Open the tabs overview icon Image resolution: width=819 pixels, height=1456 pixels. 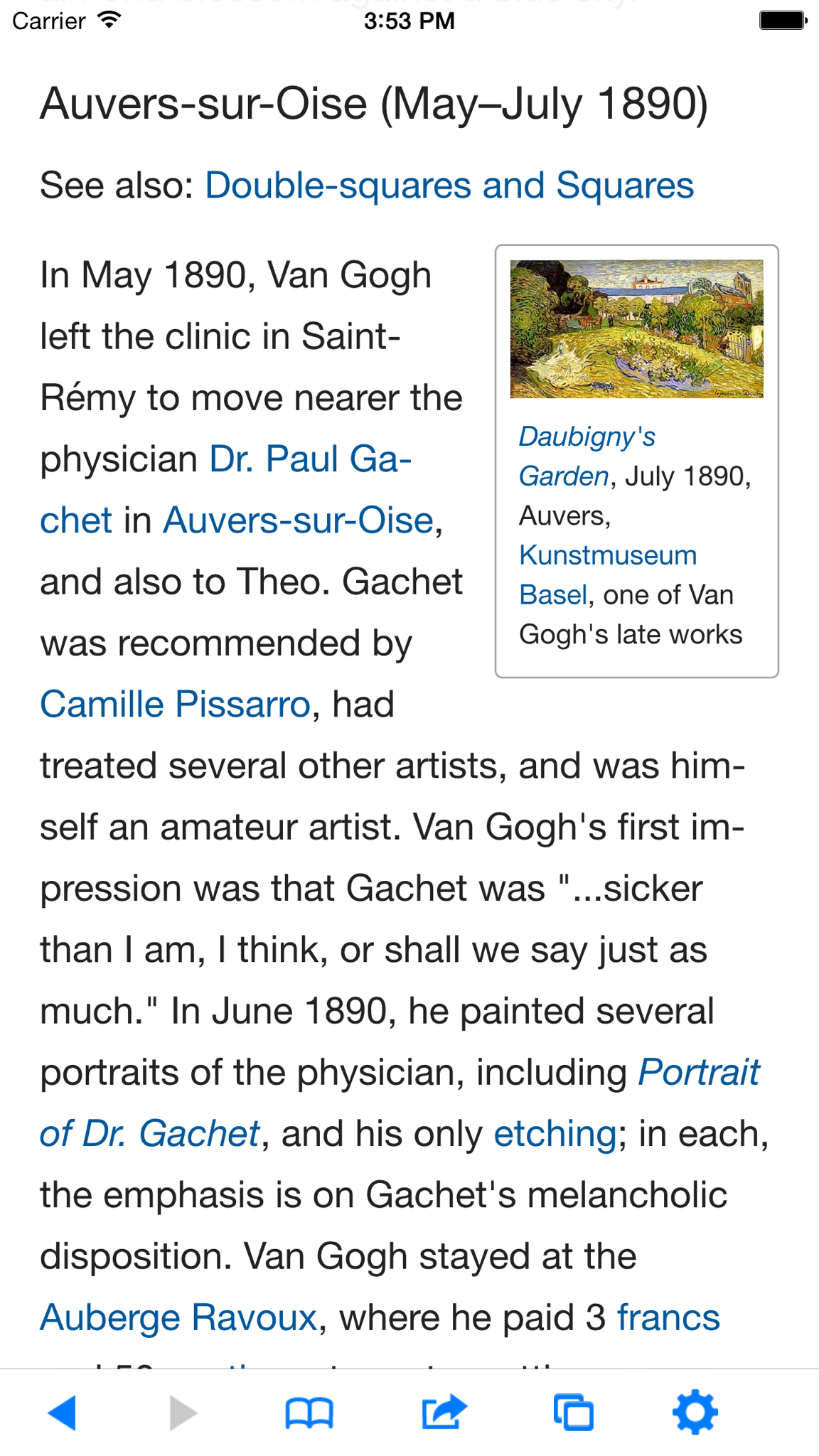[574, 1413]
